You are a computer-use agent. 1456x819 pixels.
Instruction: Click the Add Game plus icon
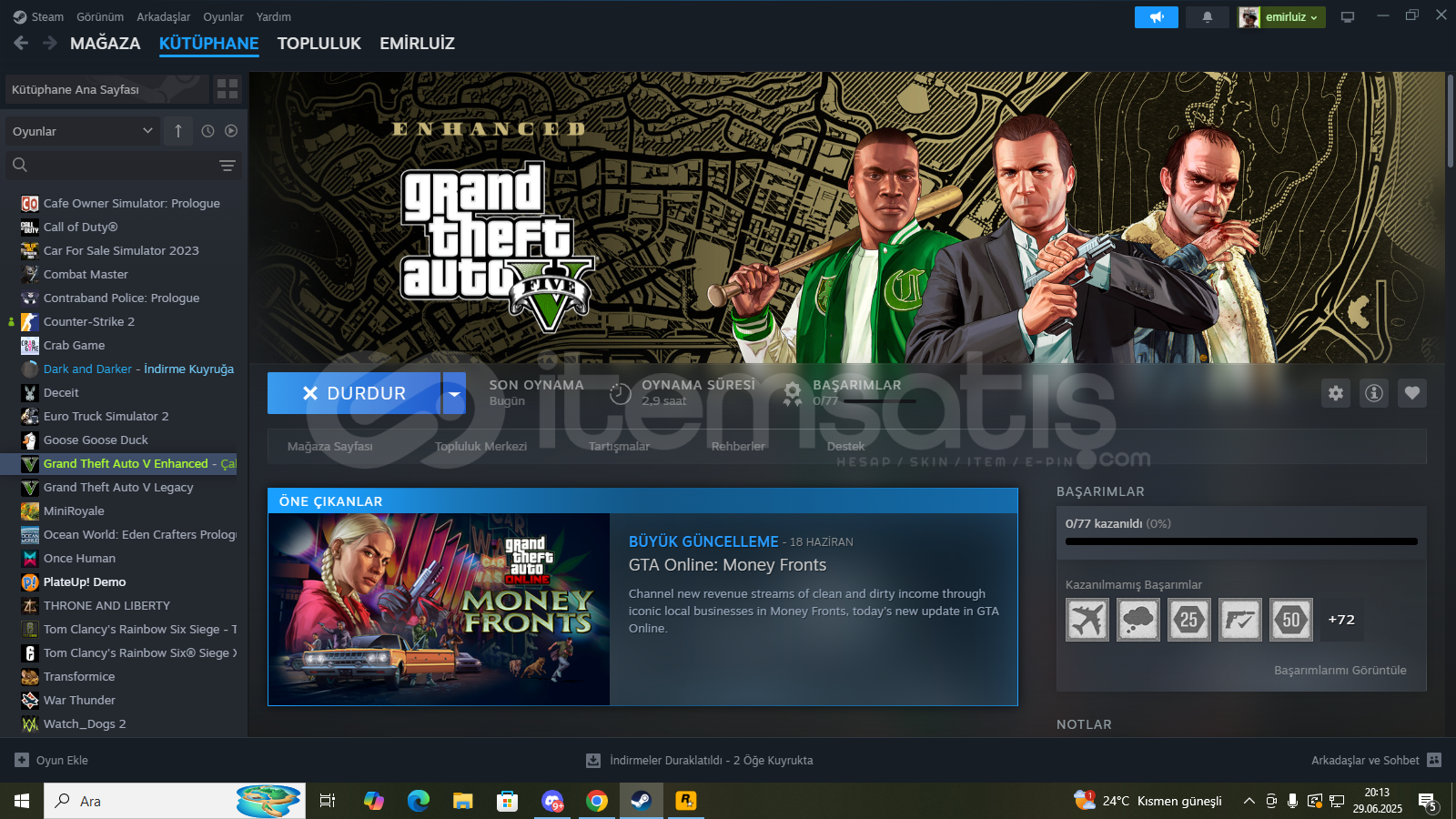click(x=22, y=760)
